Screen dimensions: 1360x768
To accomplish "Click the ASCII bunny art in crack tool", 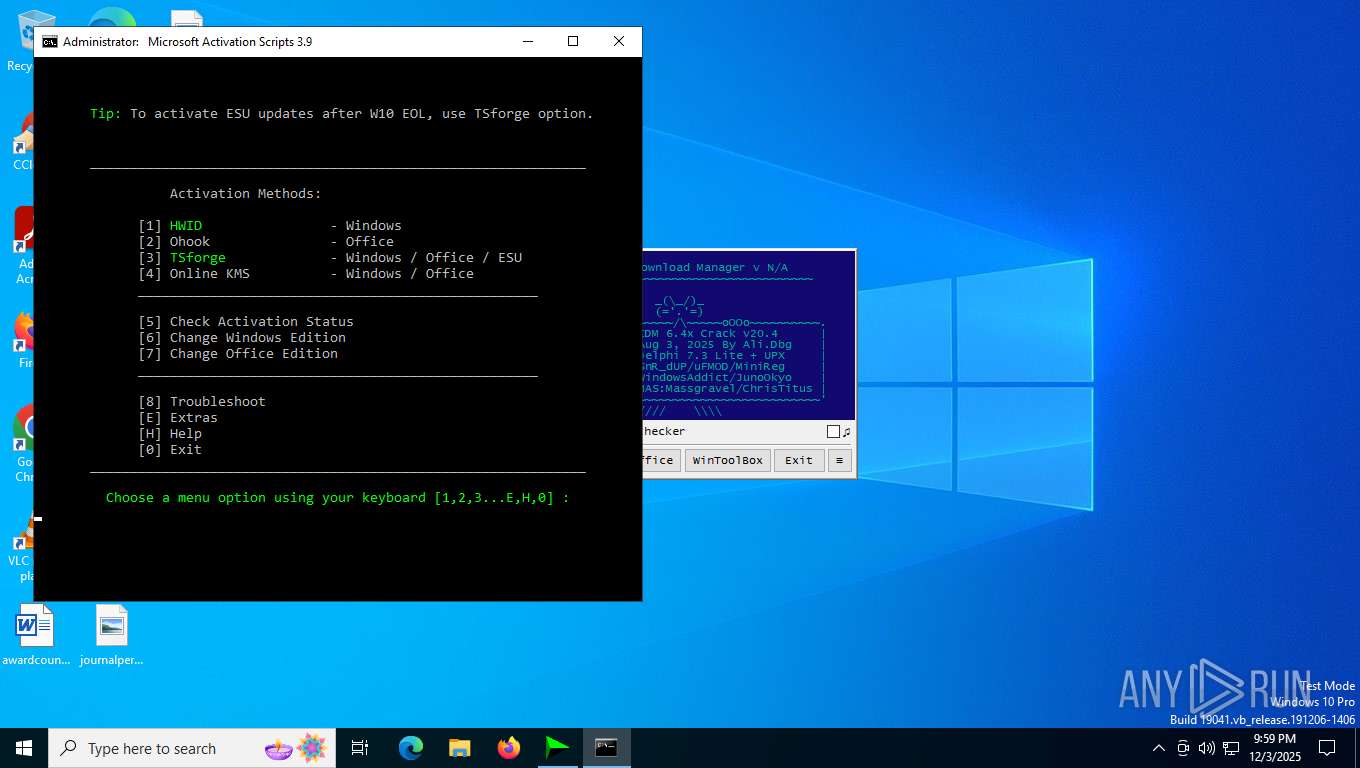I will 680,306.
